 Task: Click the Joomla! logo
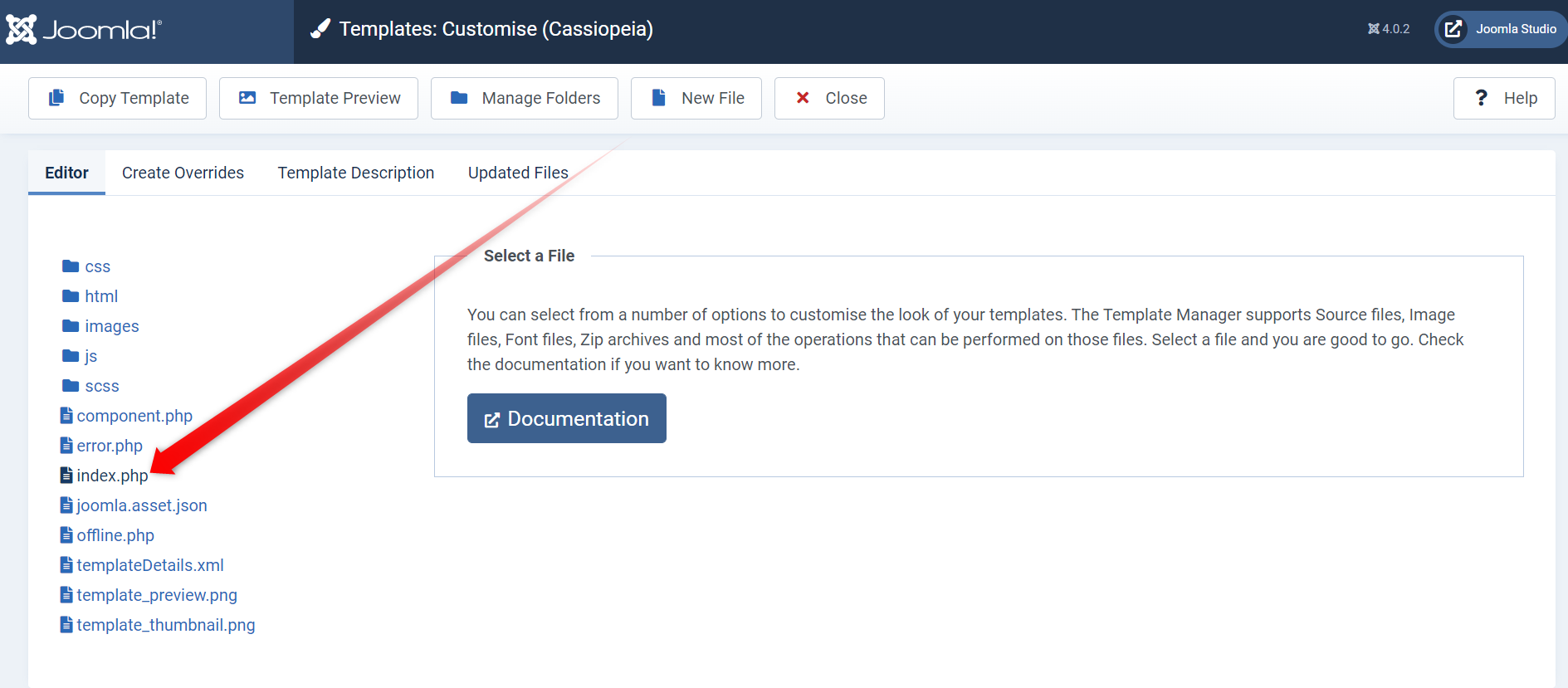(x=83, y=30)
